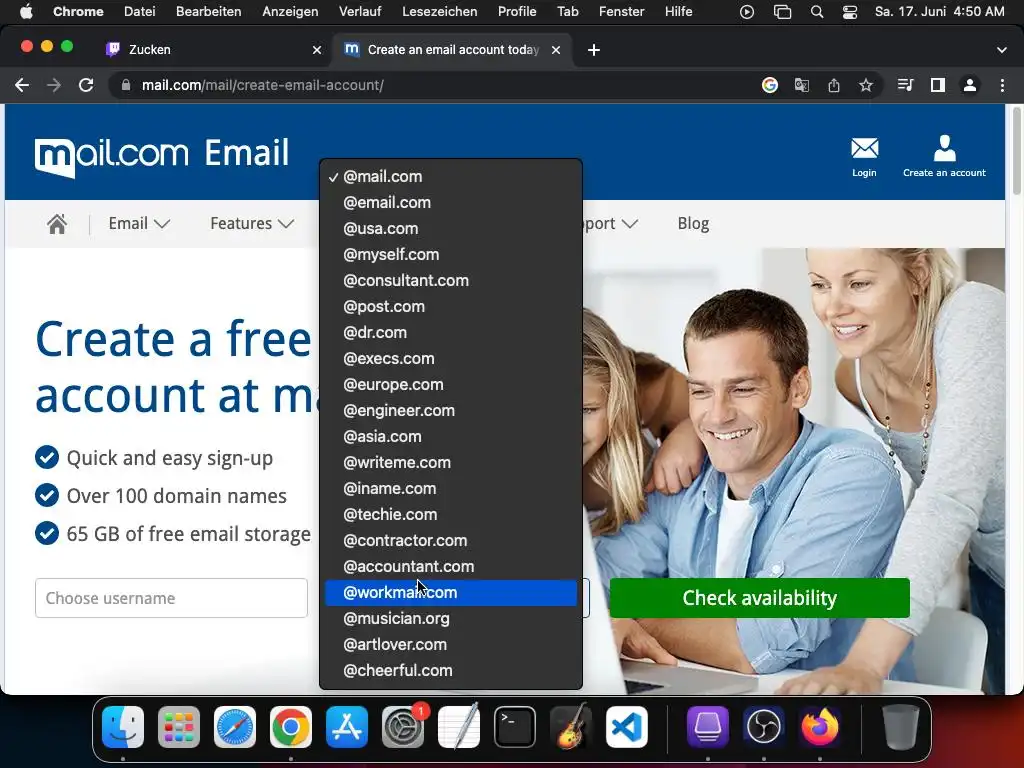Open System Settings in the Dock
Image resolution: width=1024 pixels, height=768 pixels.
[403, 727]
